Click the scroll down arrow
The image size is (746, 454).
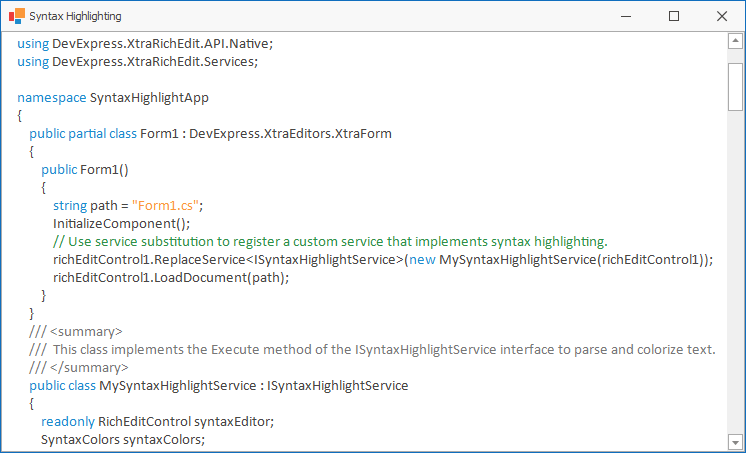coord(735,442)
